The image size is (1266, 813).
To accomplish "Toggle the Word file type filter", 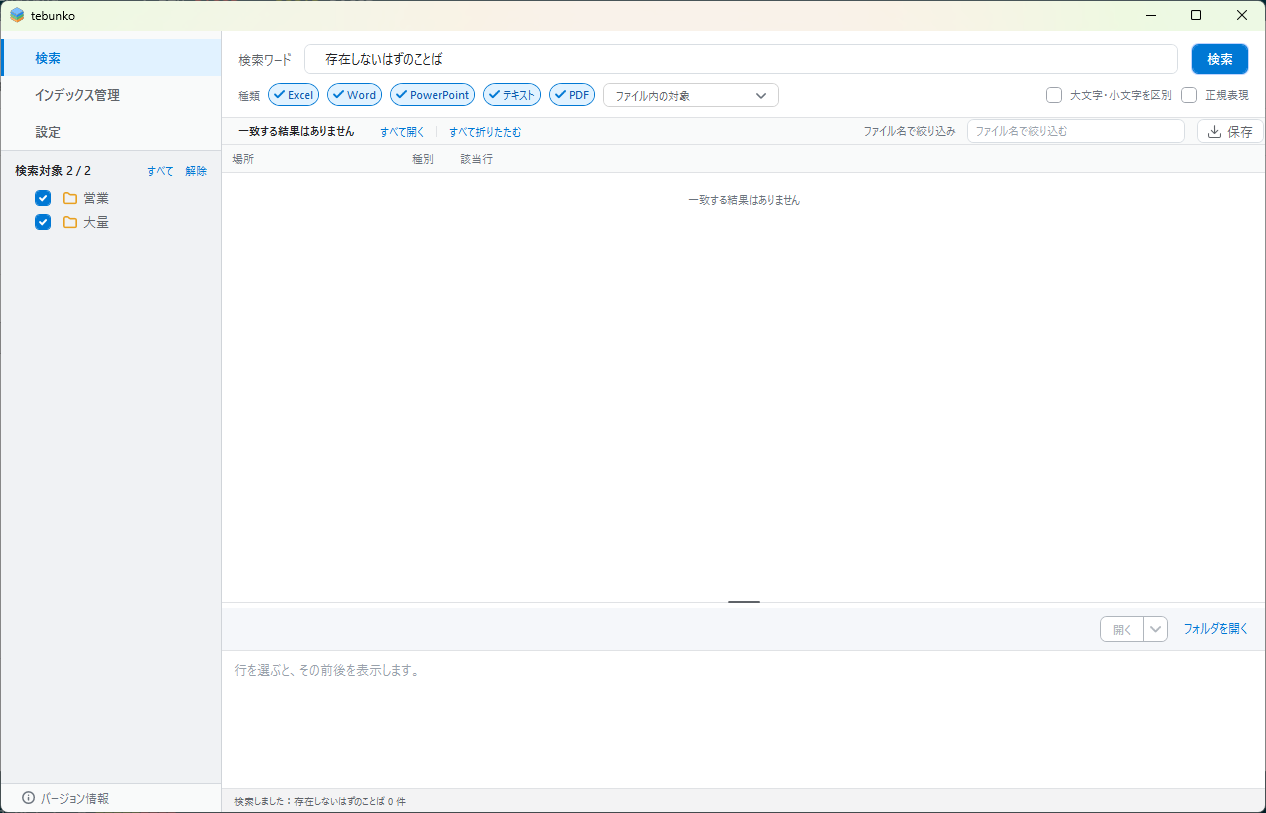I will (355, 95).
